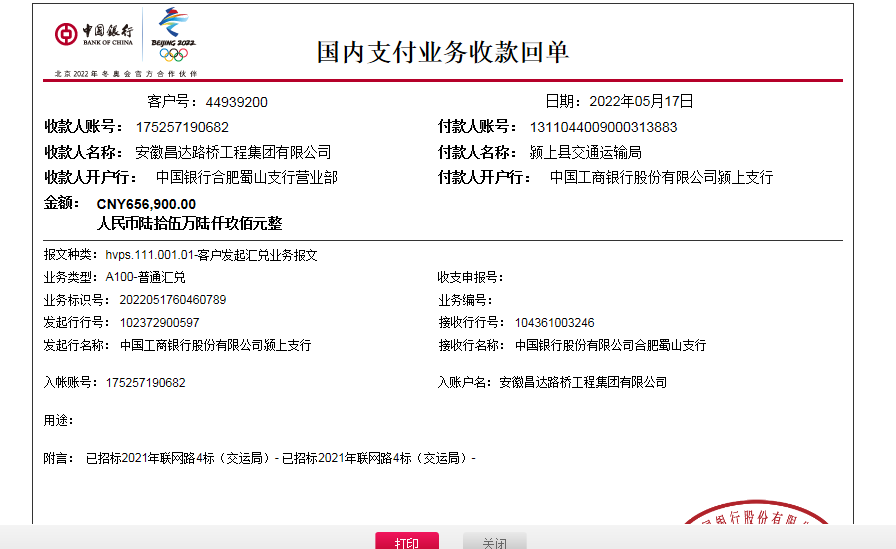This screenshot has width=896, height=549.
Task: Click payer account number 1311044009000313883
Action: (x=603, y=127)
